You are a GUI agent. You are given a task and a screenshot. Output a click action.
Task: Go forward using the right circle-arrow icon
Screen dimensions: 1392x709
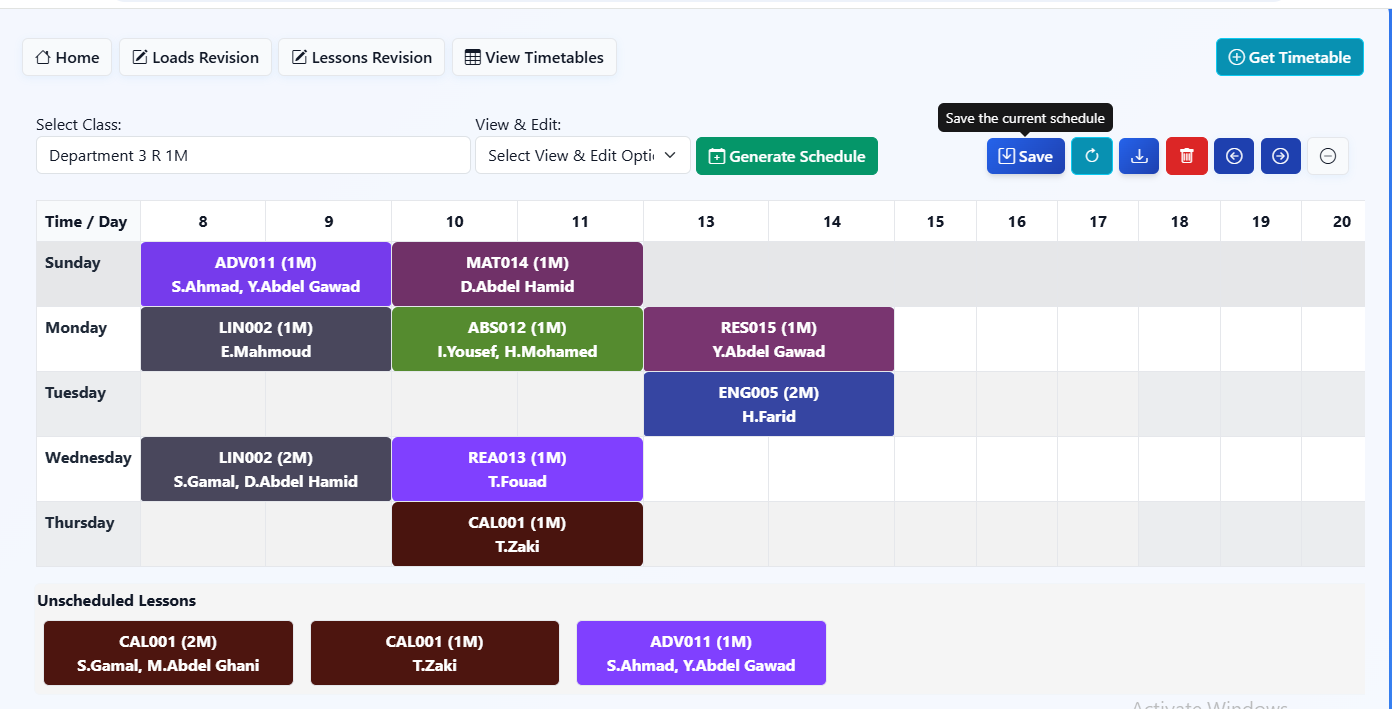click(x=1280, y=156)
